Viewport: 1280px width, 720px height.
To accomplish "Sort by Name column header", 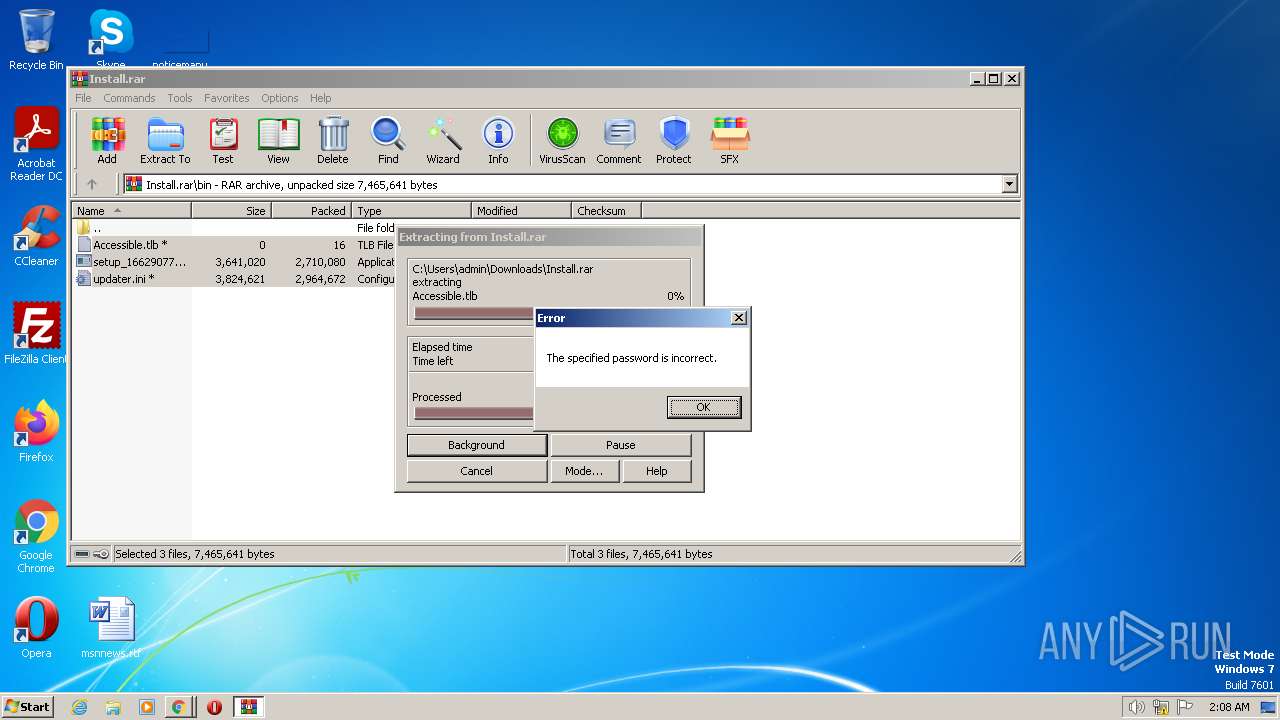I will click(x=131, y=211).
